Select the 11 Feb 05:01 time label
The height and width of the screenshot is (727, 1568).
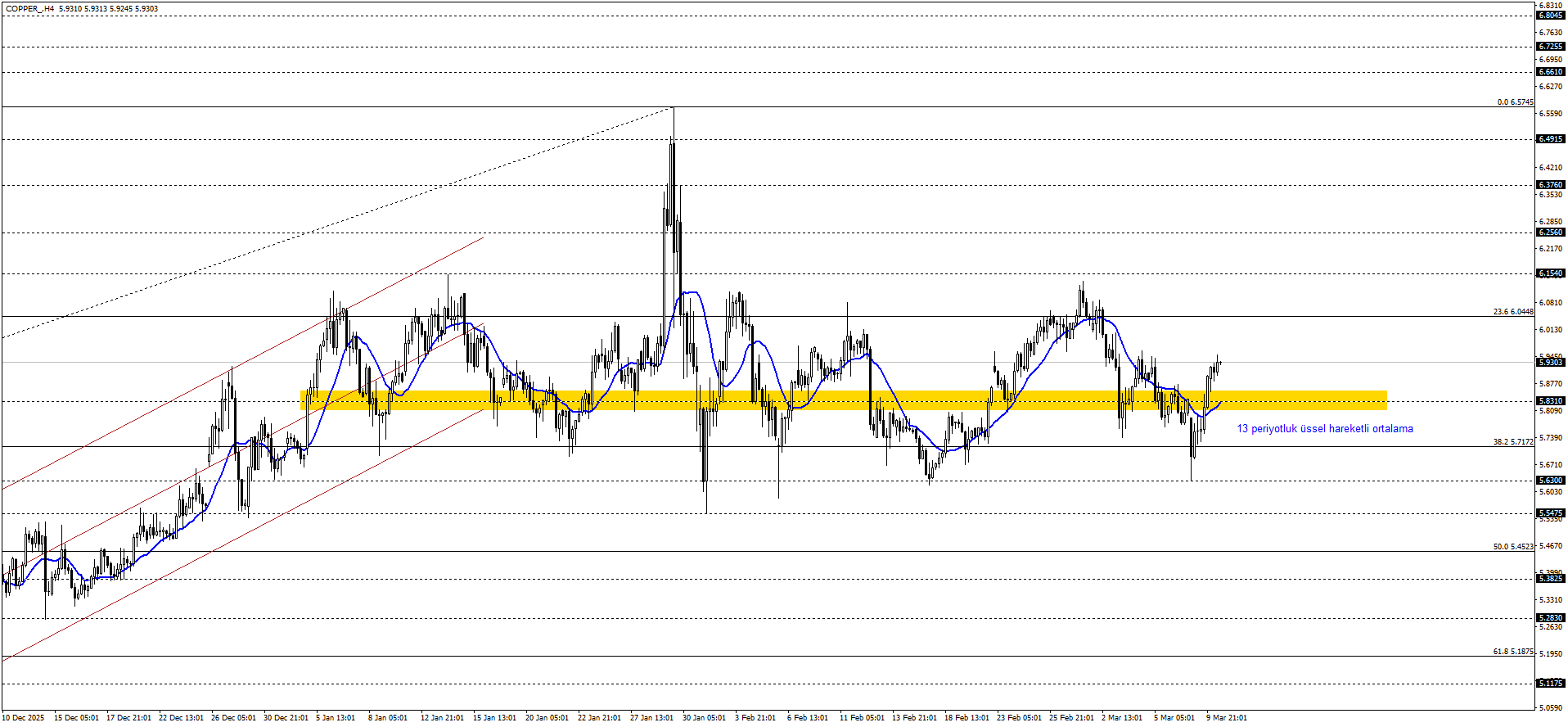862,718
